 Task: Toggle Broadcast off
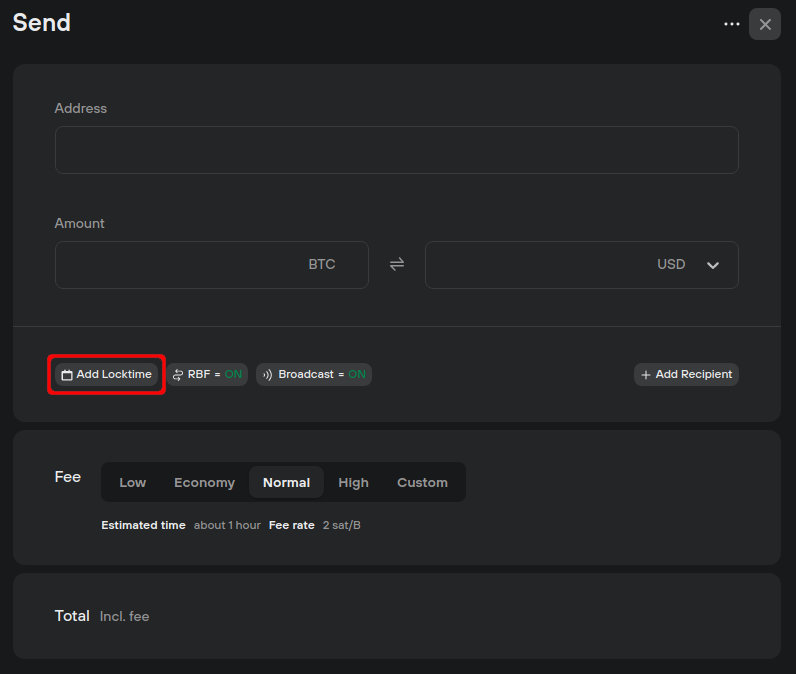[314, 375]
